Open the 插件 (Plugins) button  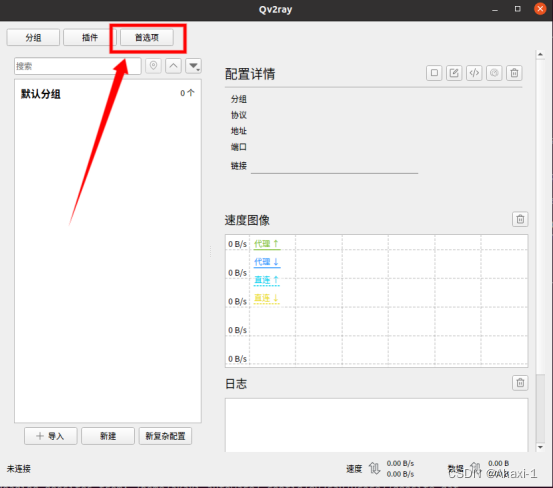pos(90,37)
